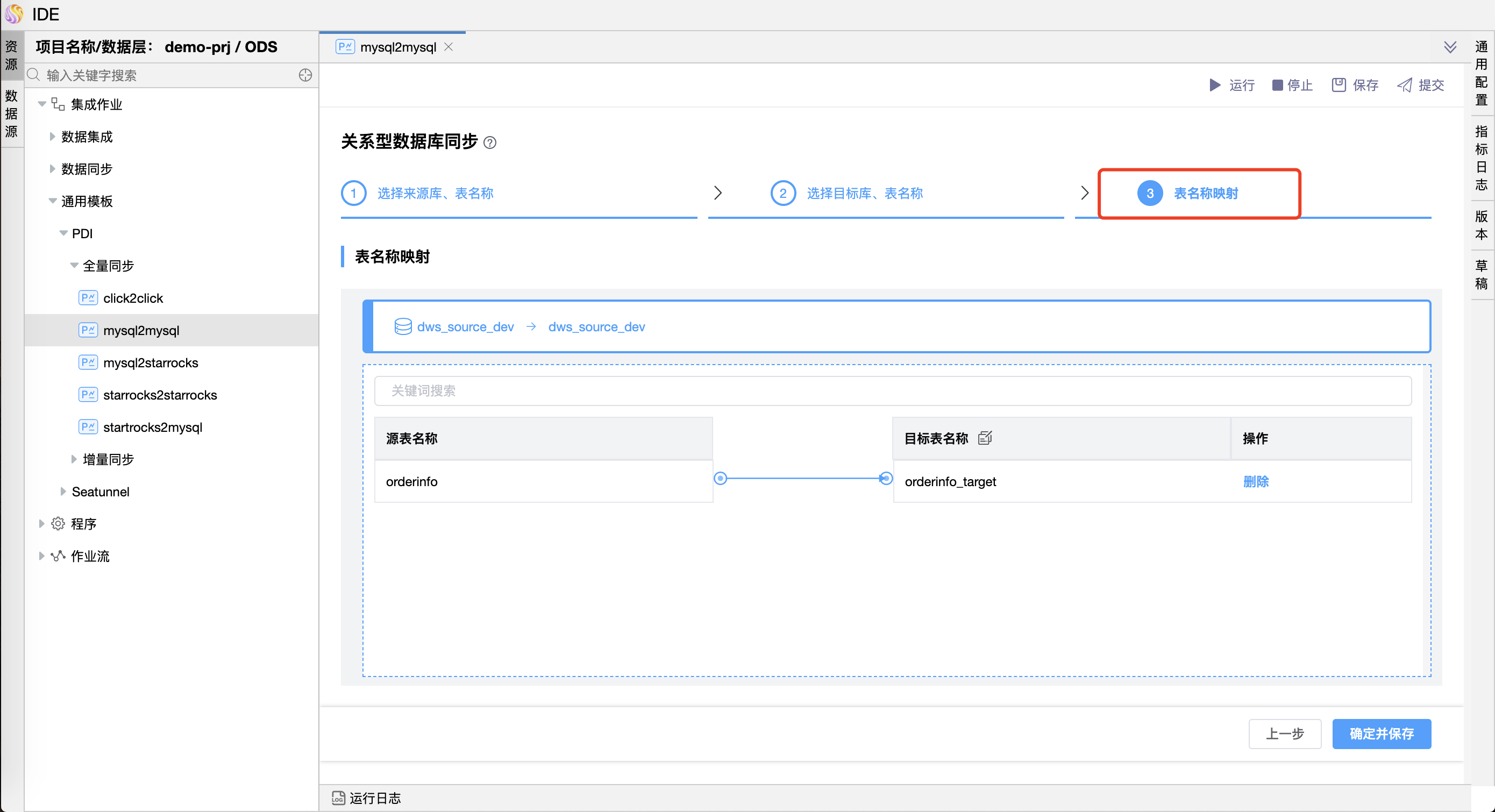Click the Submit paper-plane icon
Screen dimensions: 1495x812
[x=1405, y=86]
